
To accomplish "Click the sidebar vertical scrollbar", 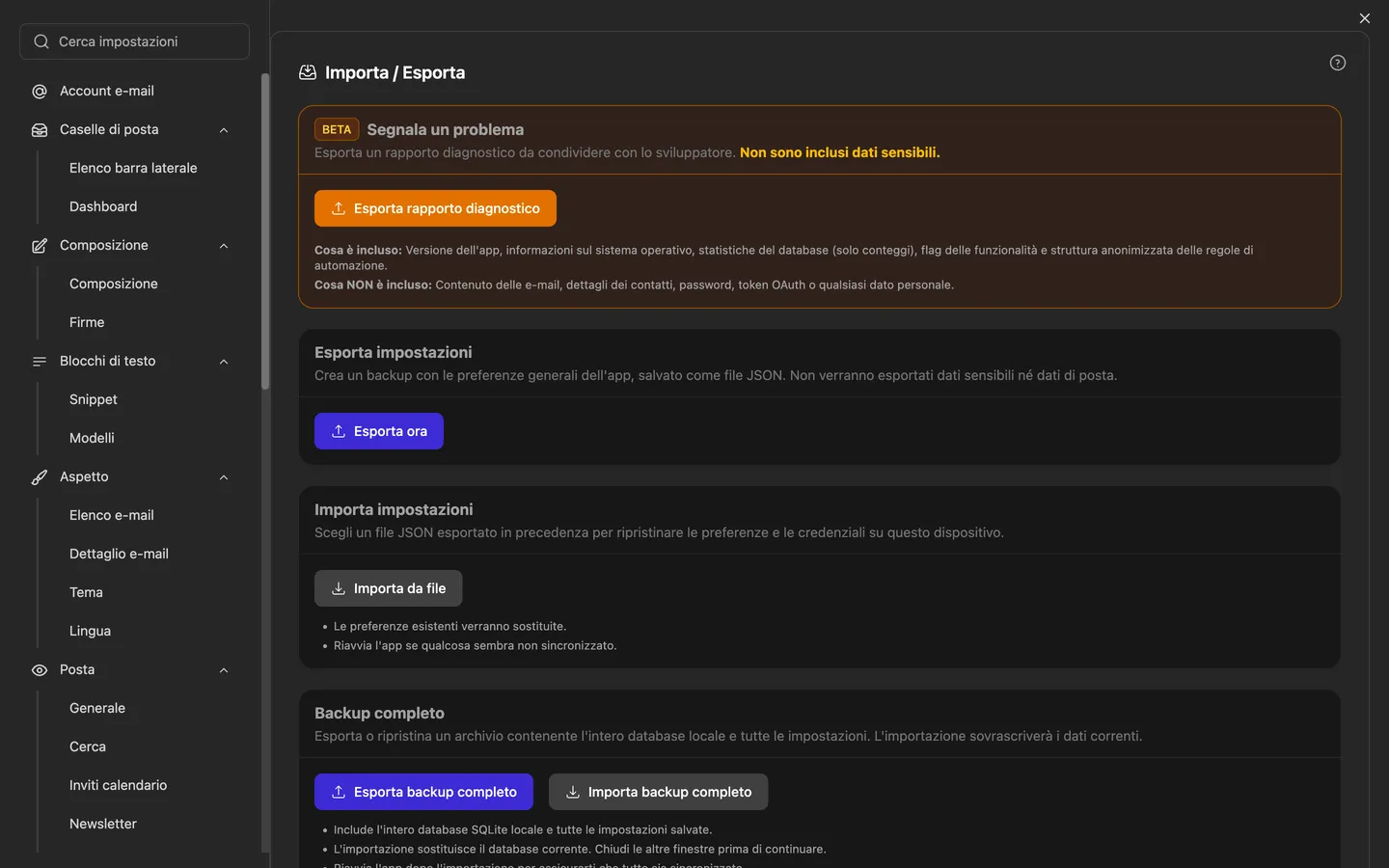I will tap(265, 231).
